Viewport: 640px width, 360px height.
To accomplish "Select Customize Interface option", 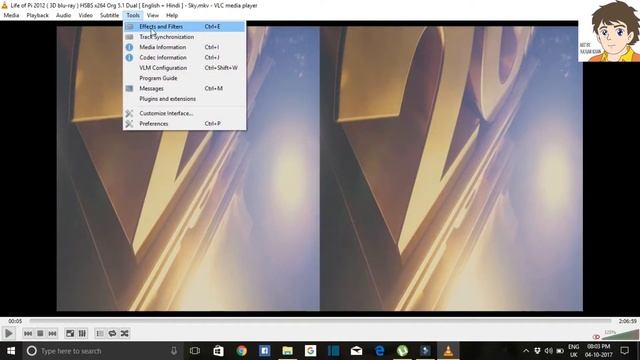I will coord(184,113).
